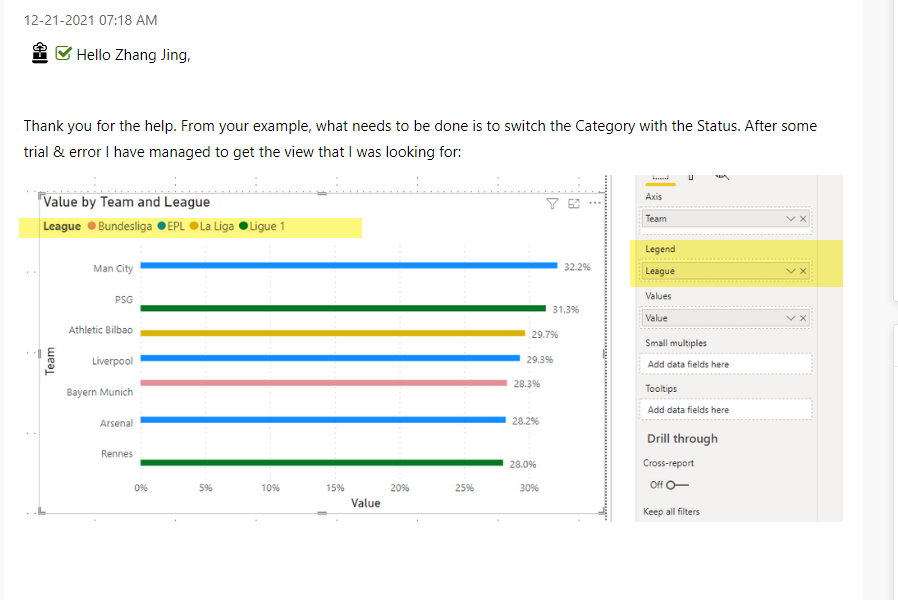Toggle the Cross-report Off switch
The height and width of the screenshot is (600, 898).
(x=677, y=485)
